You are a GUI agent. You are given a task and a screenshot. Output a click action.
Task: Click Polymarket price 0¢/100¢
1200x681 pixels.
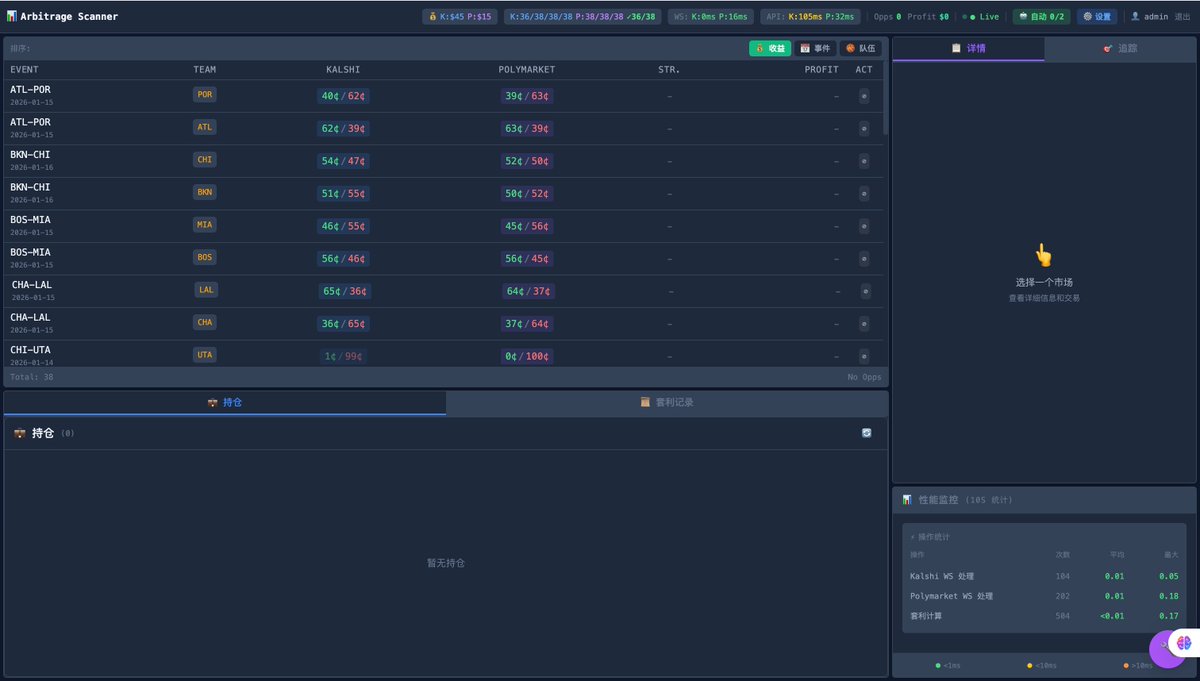[x=527, y=356]
